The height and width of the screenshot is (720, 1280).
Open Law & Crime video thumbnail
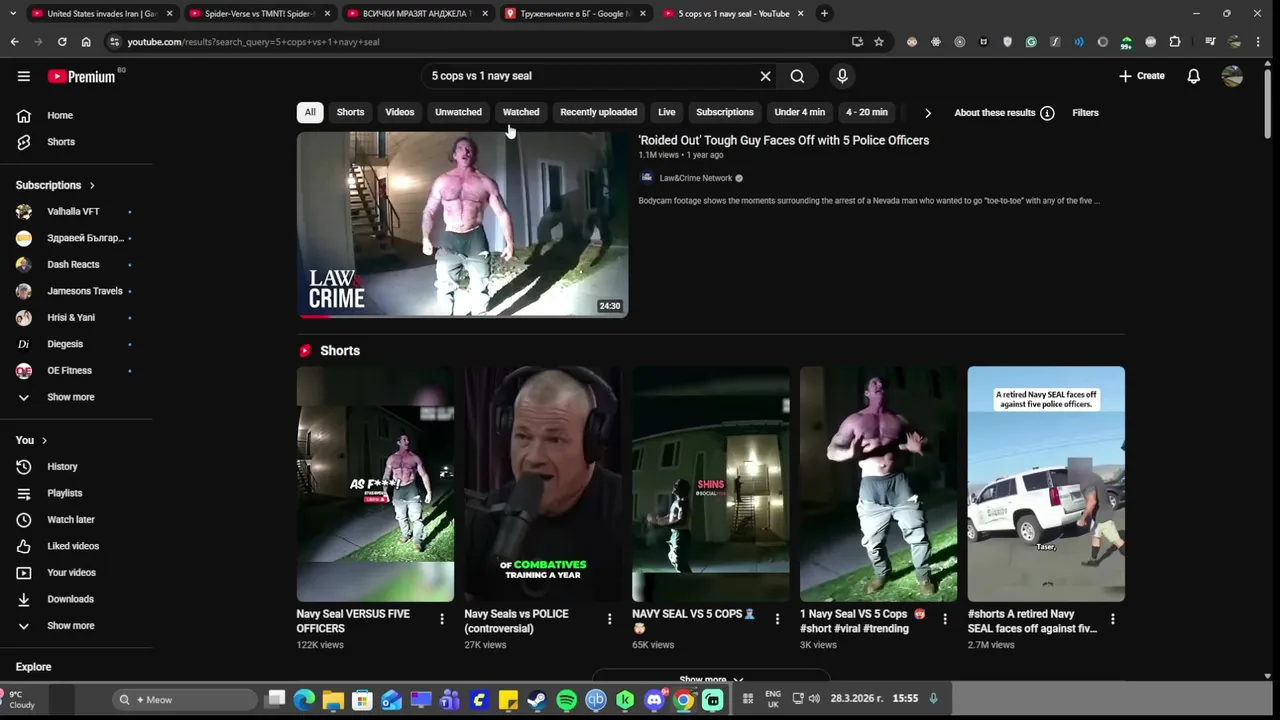[462, 225]
